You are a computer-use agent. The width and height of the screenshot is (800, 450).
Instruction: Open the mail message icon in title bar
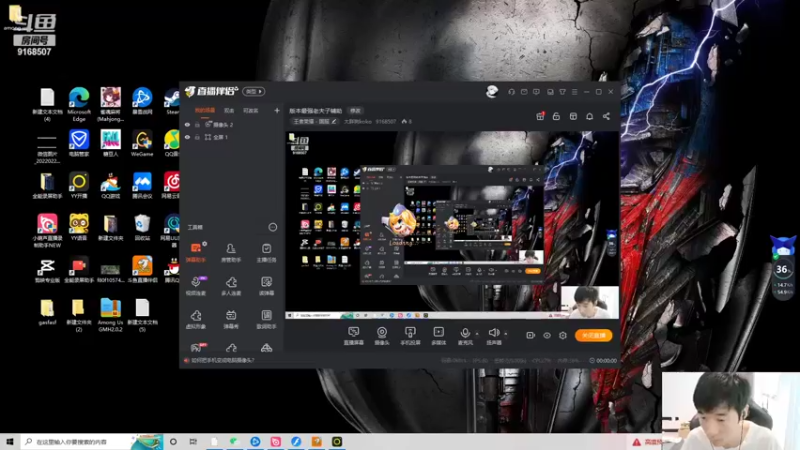[x=524, y=92]
